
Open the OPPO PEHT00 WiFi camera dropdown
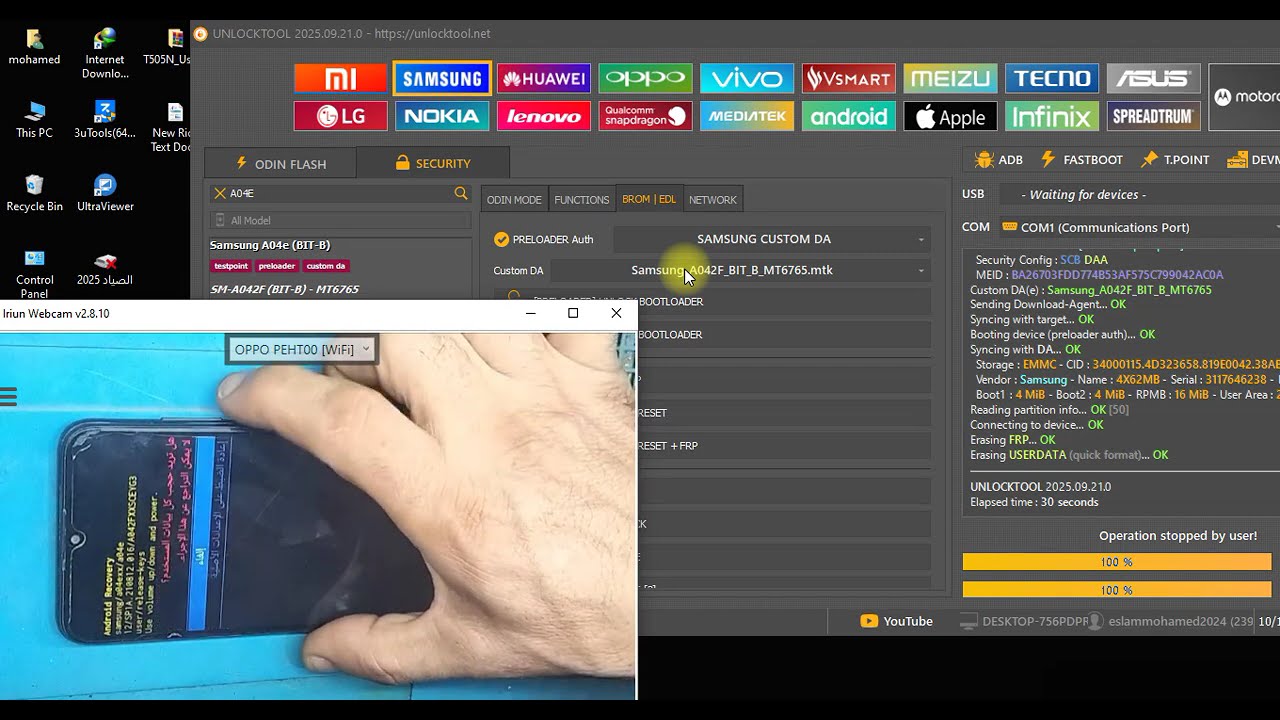coord(301,349)
